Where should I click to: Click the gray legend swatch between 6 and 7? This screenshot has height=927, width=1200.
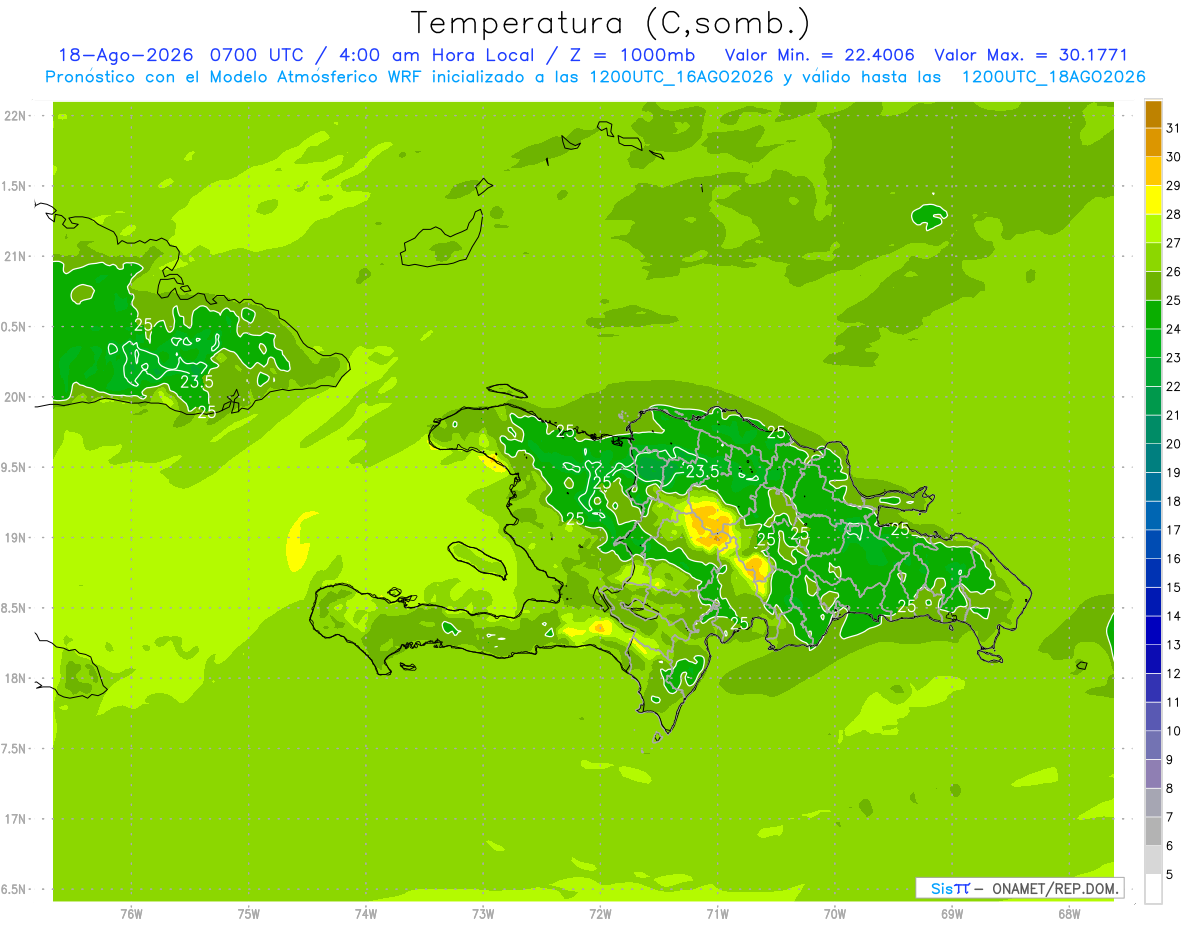pyautogui.click(x=1153, y=832)
